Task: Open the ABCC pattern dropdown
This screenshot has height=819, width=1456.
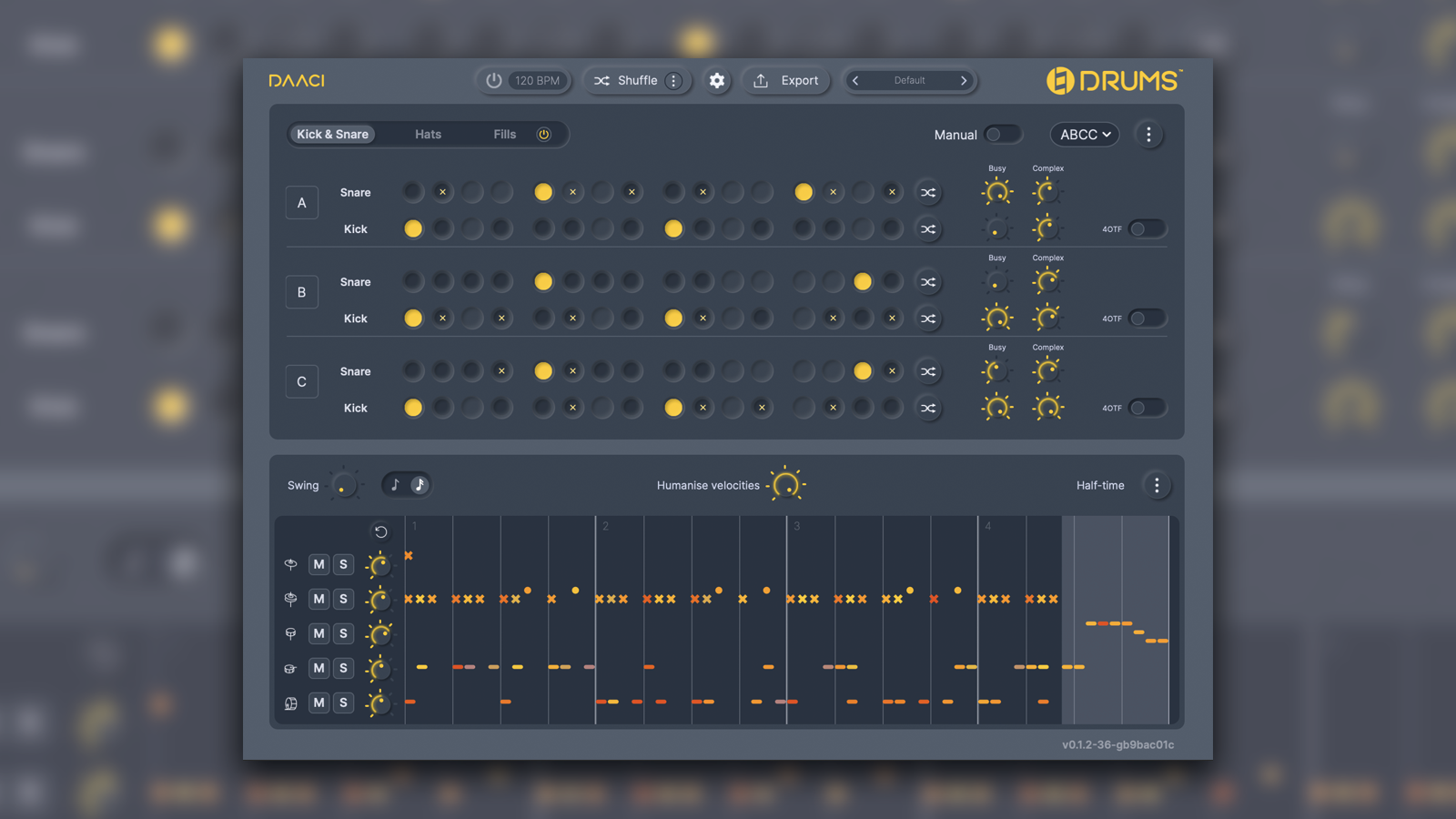Action: pos(1084,134)
